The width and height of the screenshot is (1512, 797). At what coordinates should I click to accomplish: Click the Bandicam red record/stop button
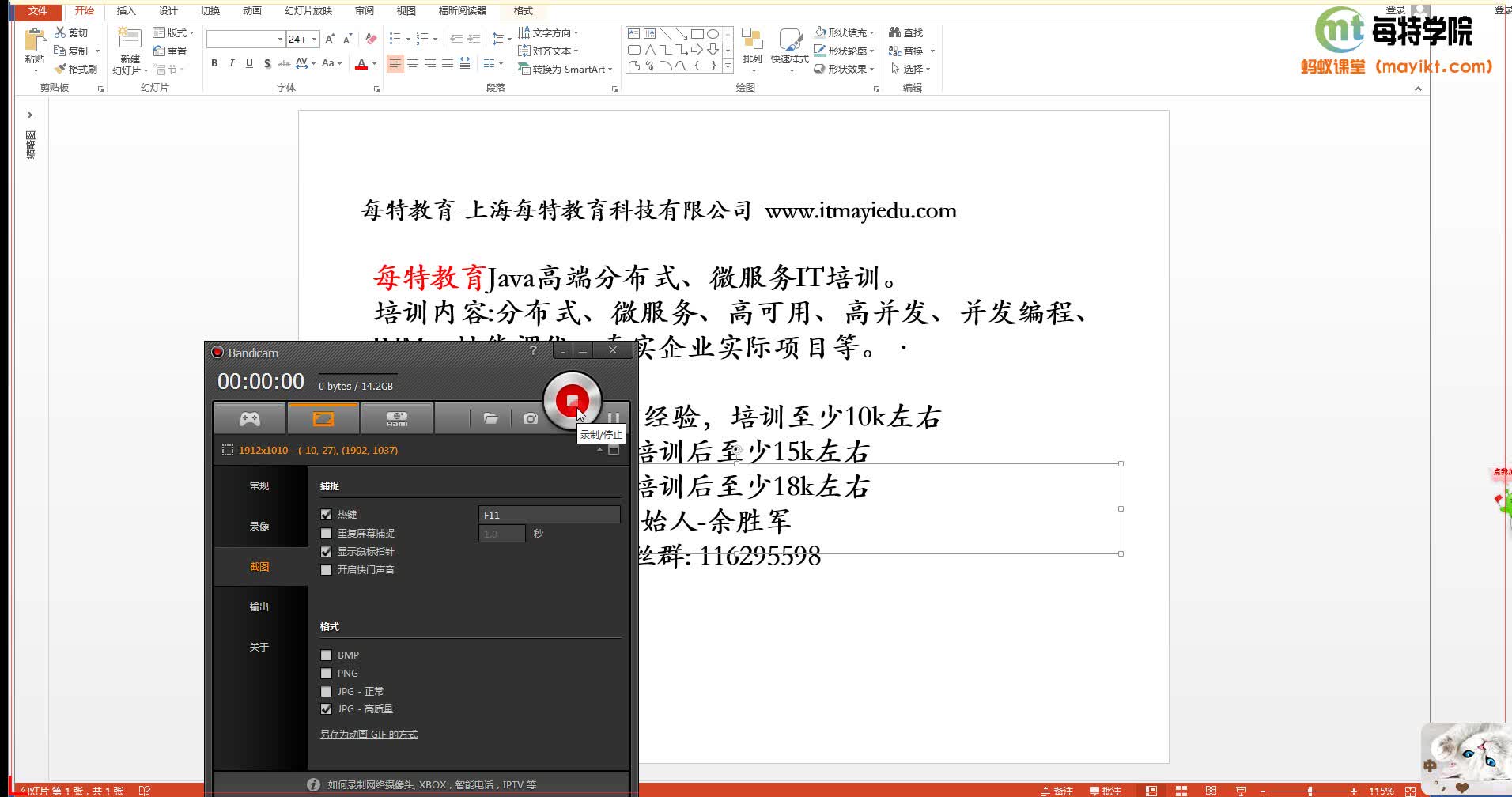coord(573,401)
